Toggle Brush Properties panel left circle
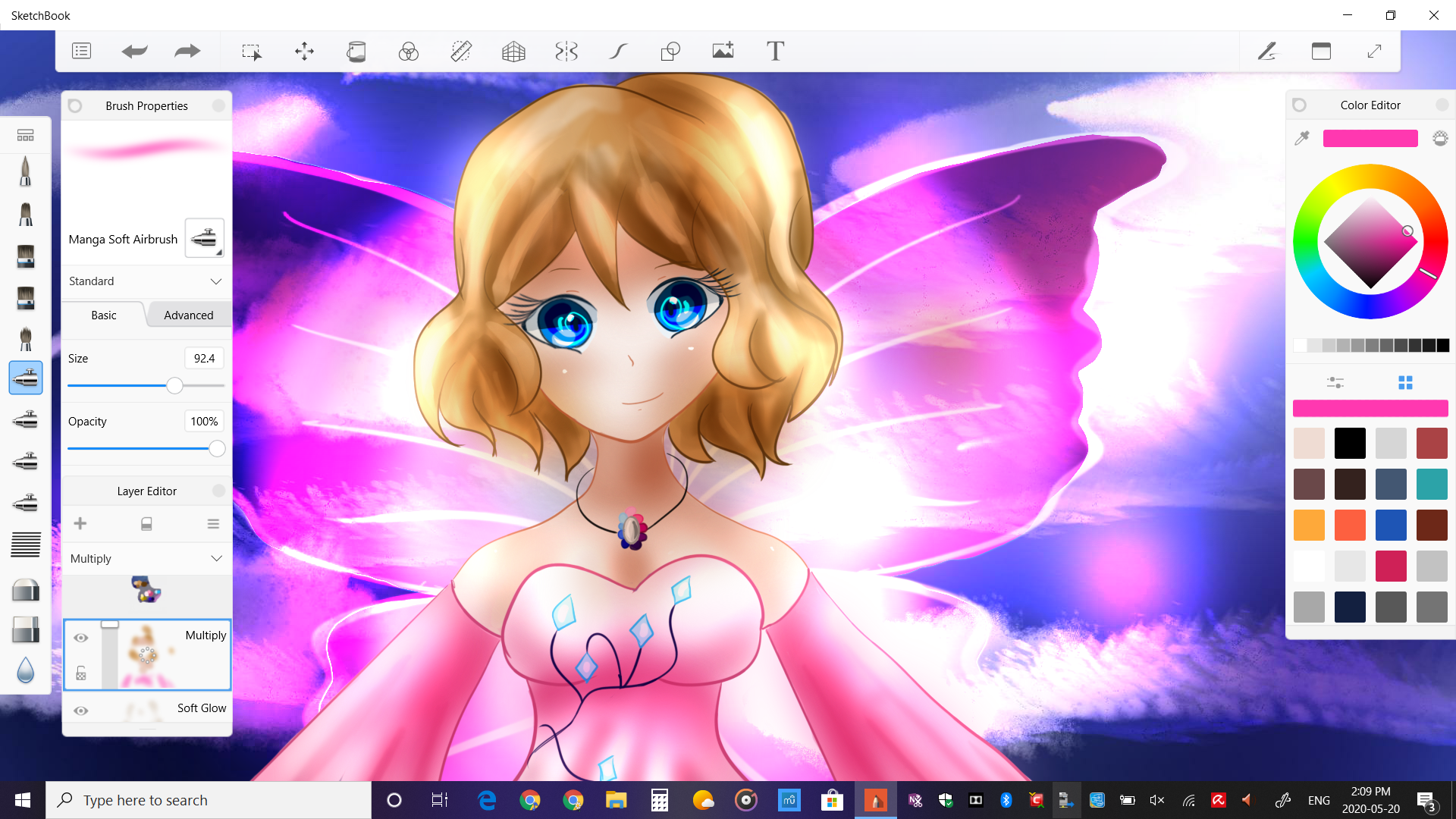1456x819 pixels. tap(75, 105)
